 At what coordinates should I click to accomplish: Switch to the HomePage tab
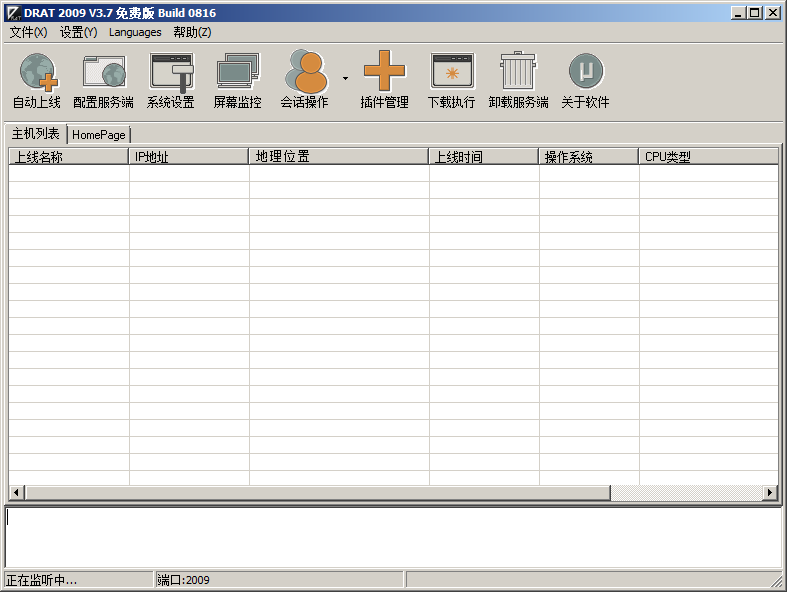point(99,135)
